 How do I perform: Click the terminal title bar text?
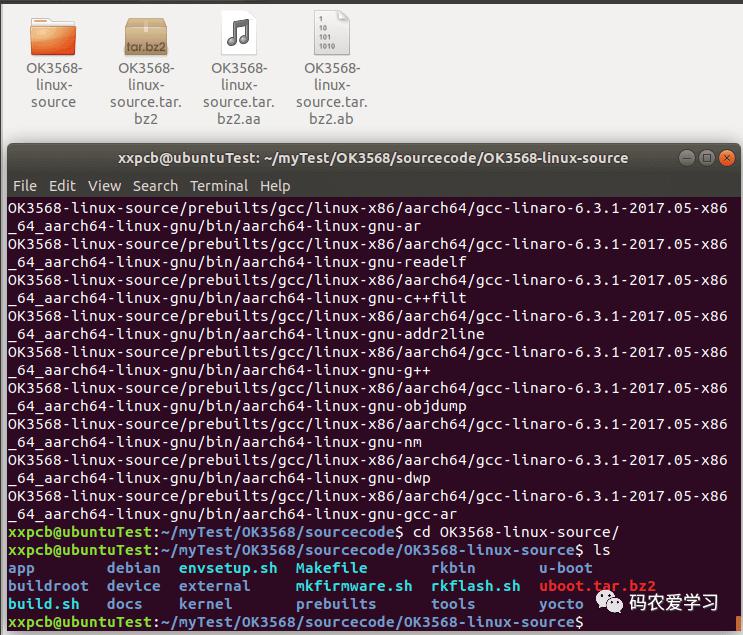373,158
